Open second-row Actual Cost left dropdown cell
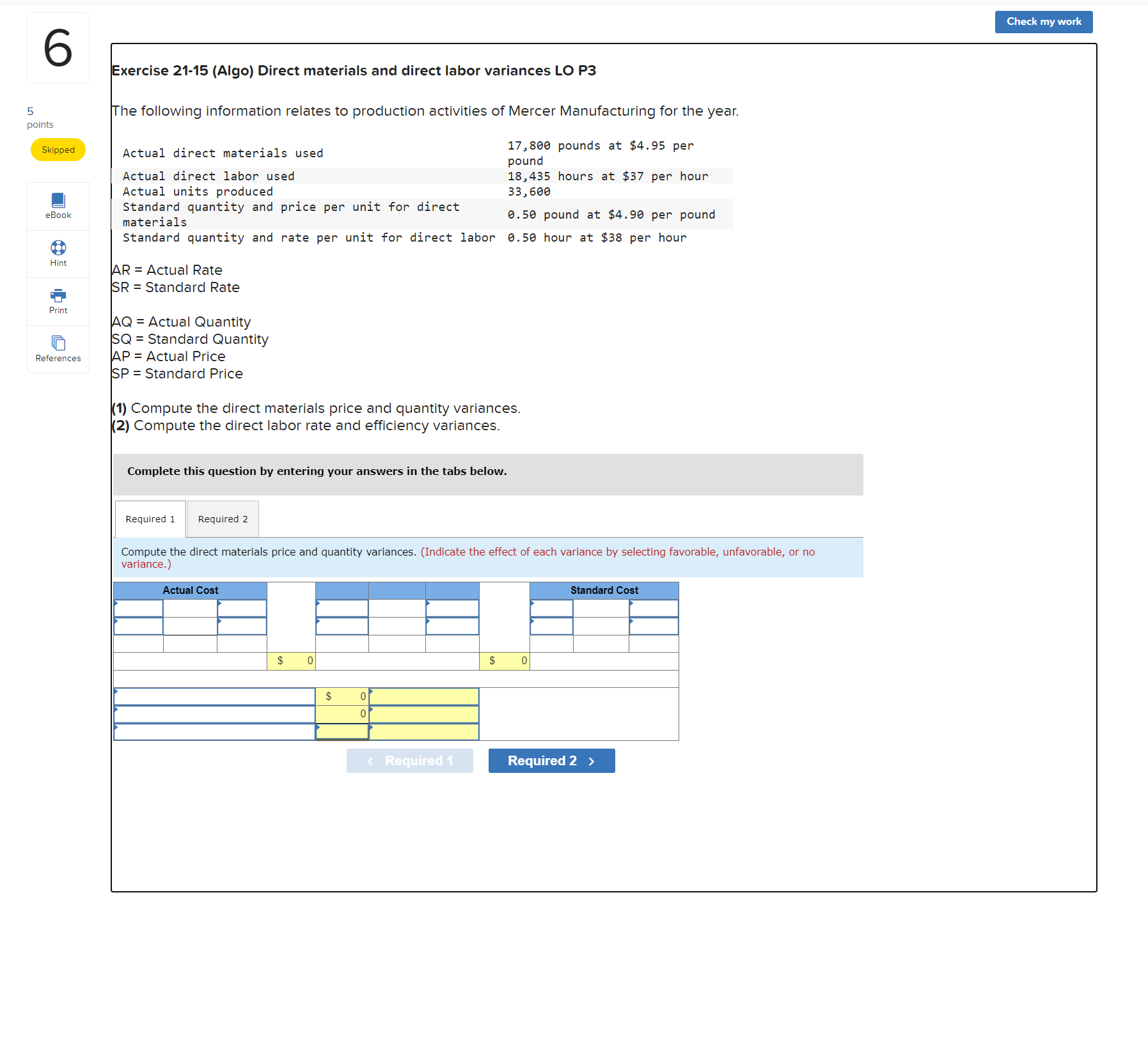Screen dimensions: 1148x1051 coord(139,626)
